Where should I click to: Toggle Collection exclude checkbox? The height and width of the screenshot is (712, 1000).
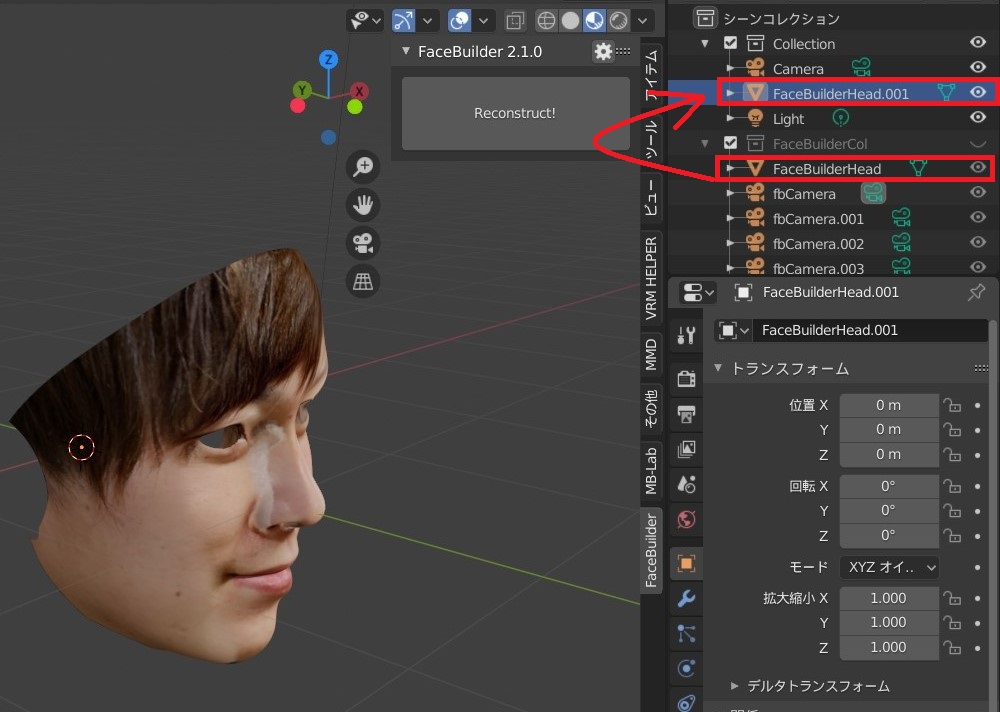point(730,43)
